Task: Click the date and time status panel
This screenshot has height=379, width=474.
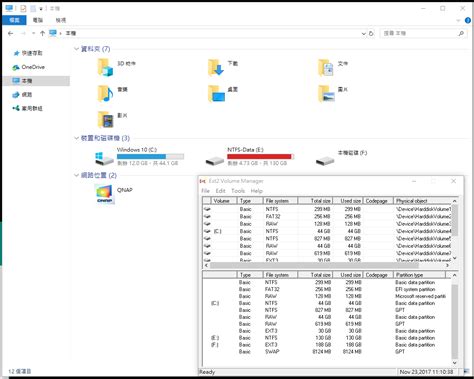Action: pyautogui.click(x=428, y=372)
